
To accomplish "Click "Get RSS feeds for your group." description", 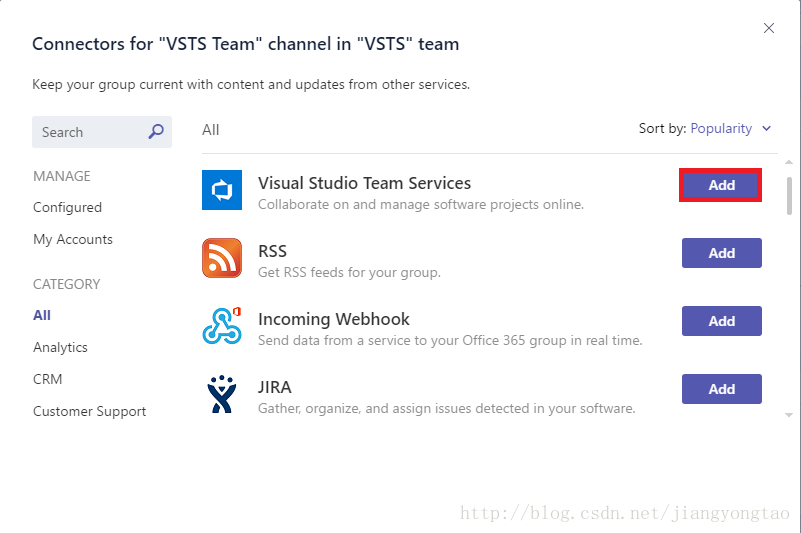I will (x=349, y=272).
